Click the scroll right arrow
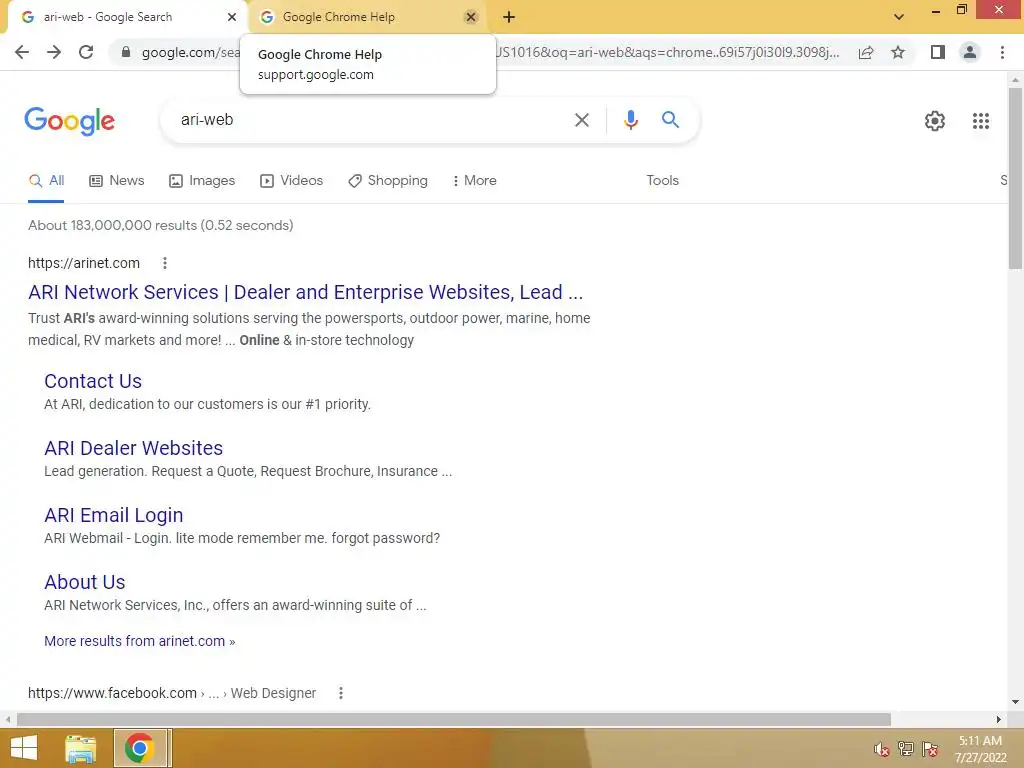This screenshot has width=1024, height=768. (999, 719)
